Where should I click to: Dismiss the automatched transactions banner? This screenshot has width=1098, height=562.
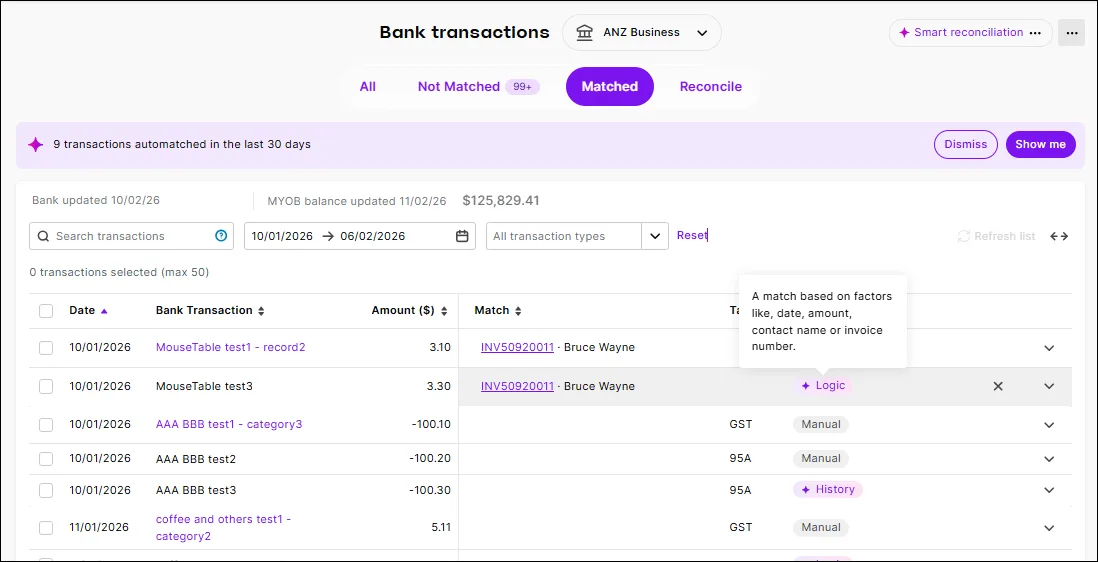(966, 145)
